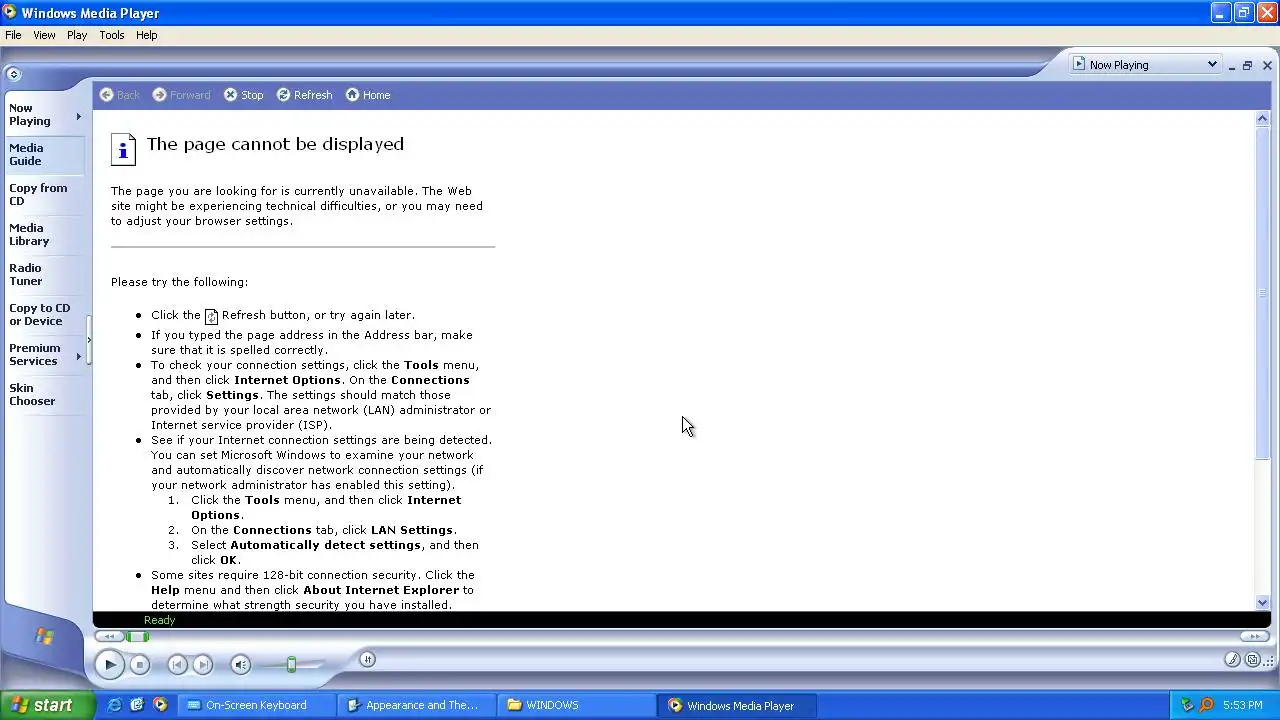Toggle the menu bar auto-hide button

(13, 74)
